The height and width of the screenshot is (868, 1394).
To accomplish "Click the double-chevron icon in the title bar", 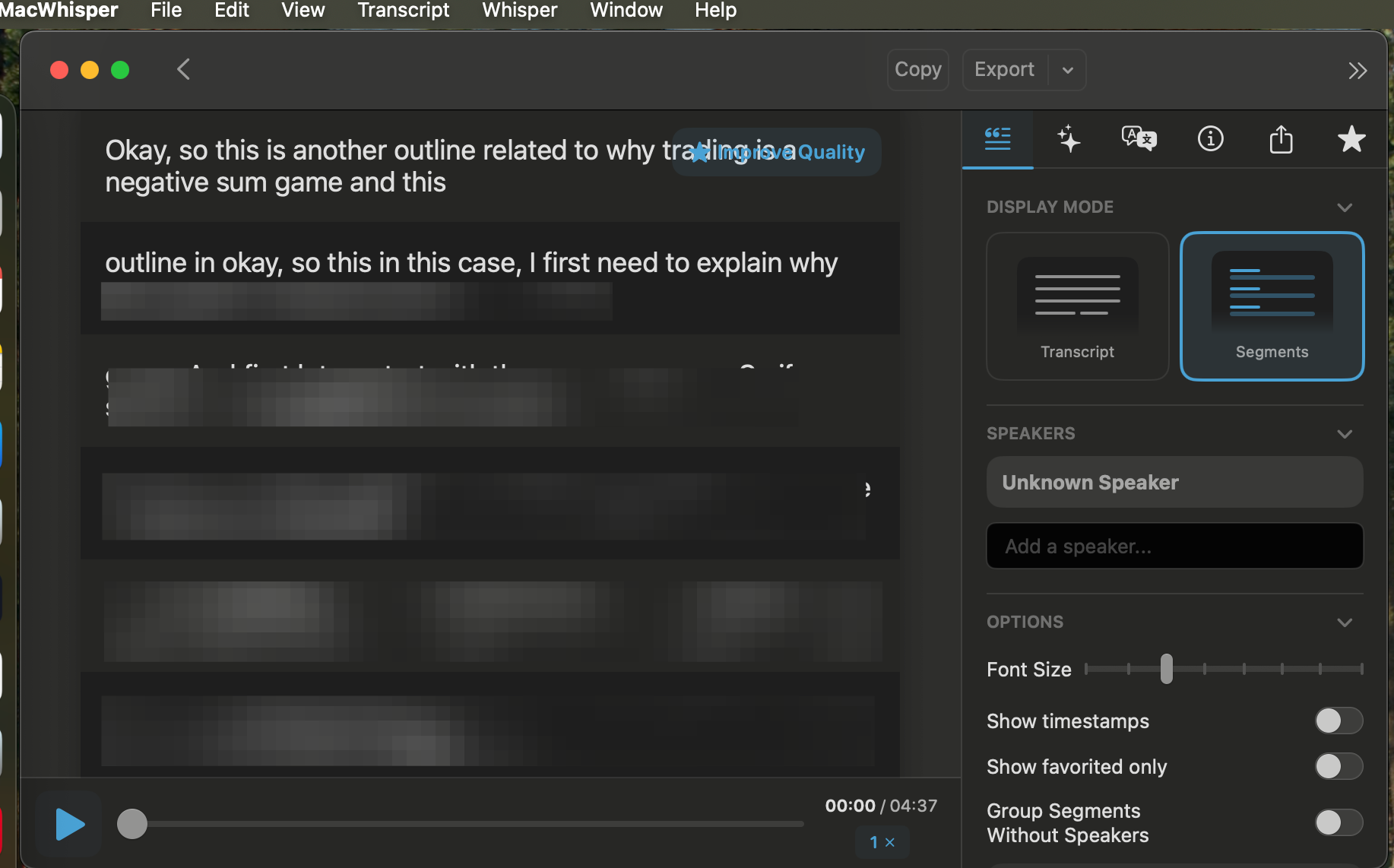I will coord(1358,70).
